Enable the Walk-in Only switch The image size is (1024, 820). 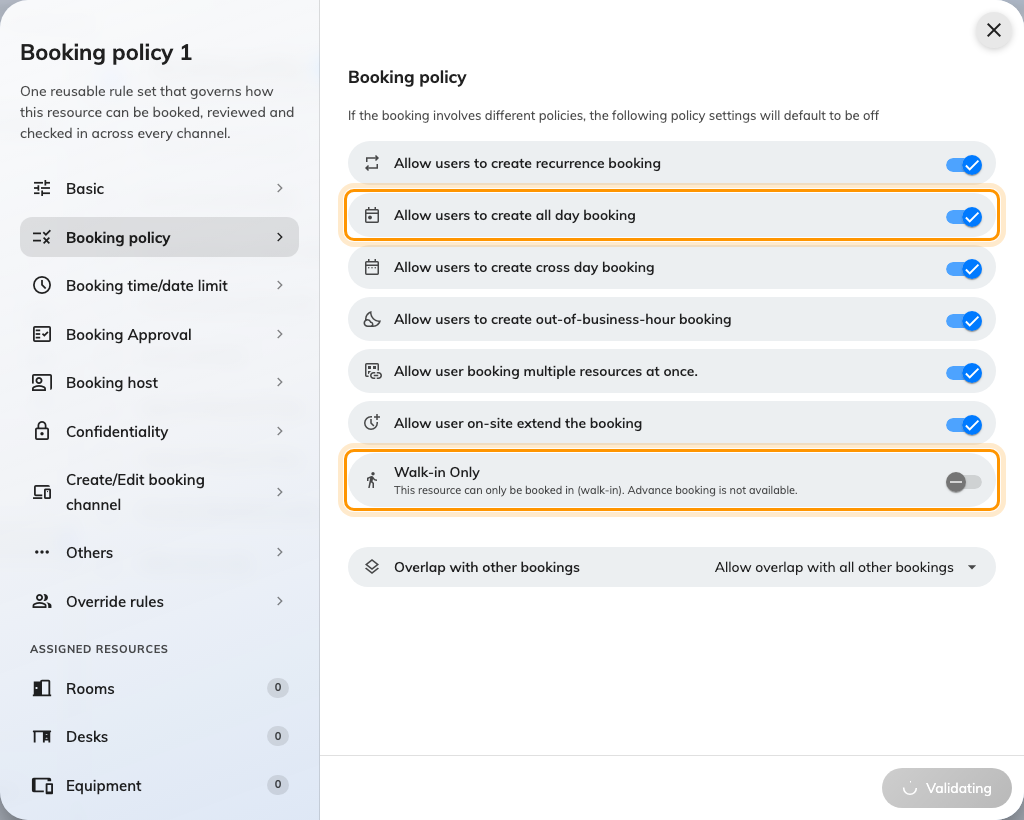coord(964,482)
